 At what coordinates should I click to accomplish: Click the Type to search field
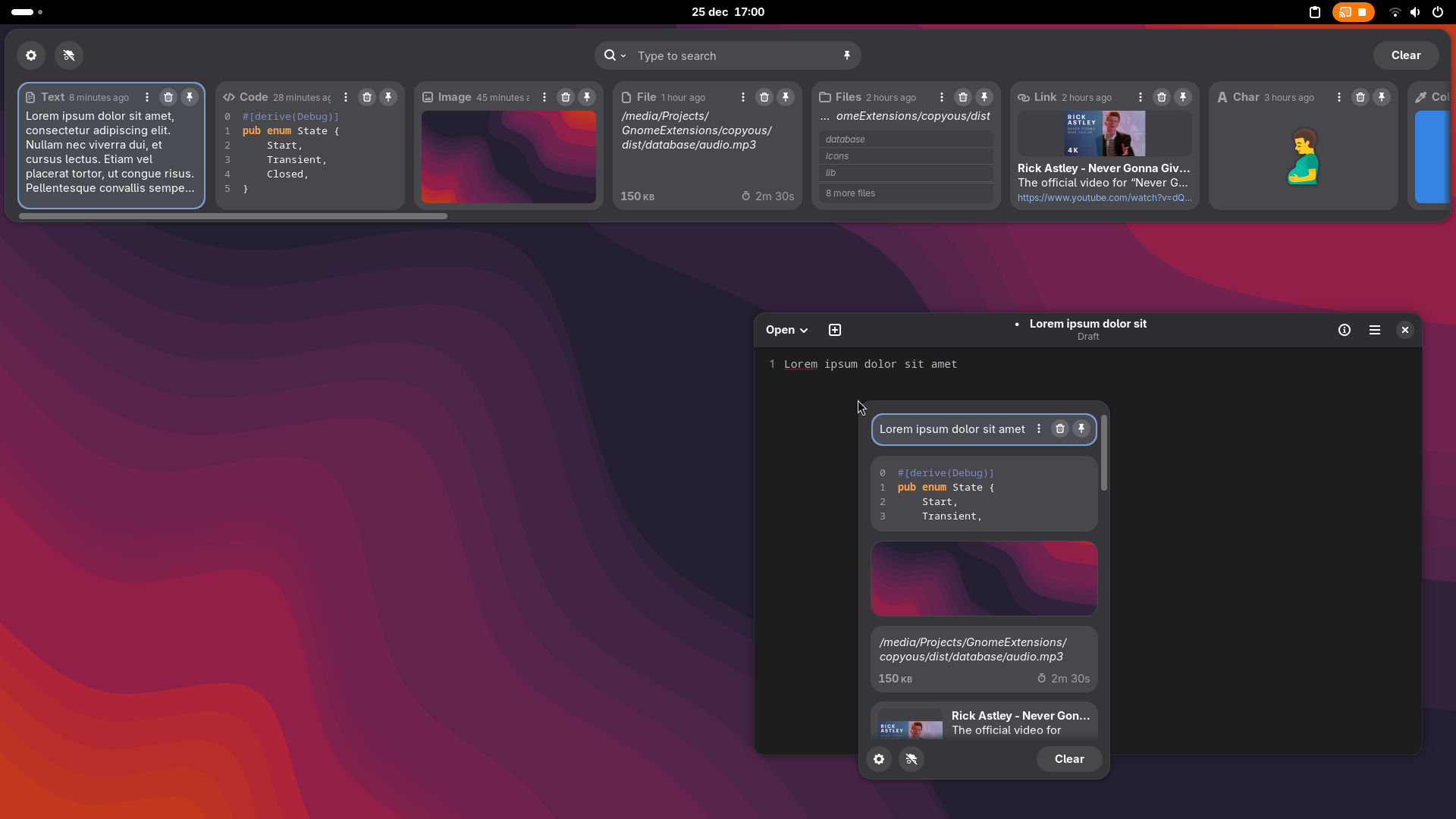[x=728, y=56]
